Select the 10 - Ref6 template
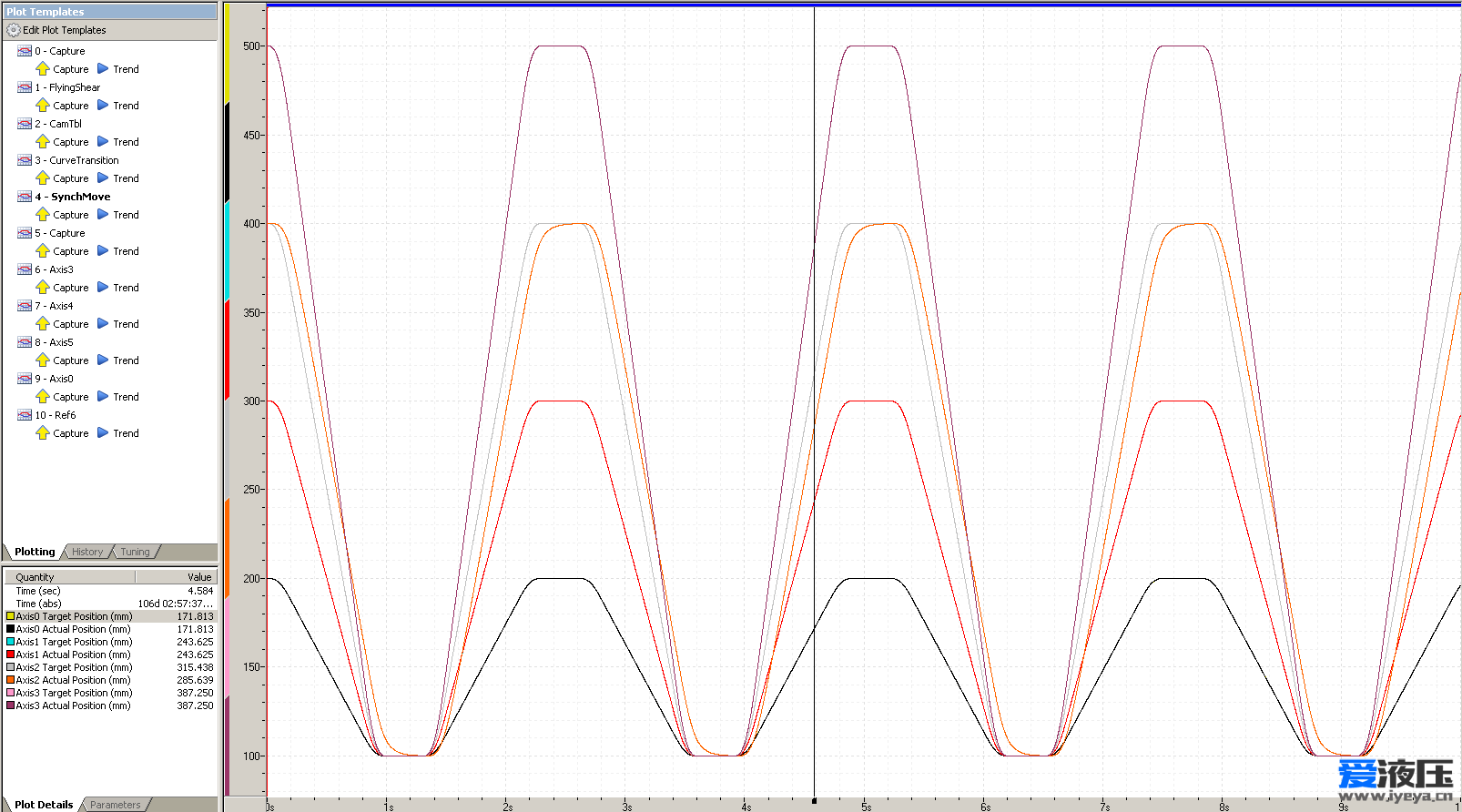Screen dimensions: 1462x812 click(56, 415)
